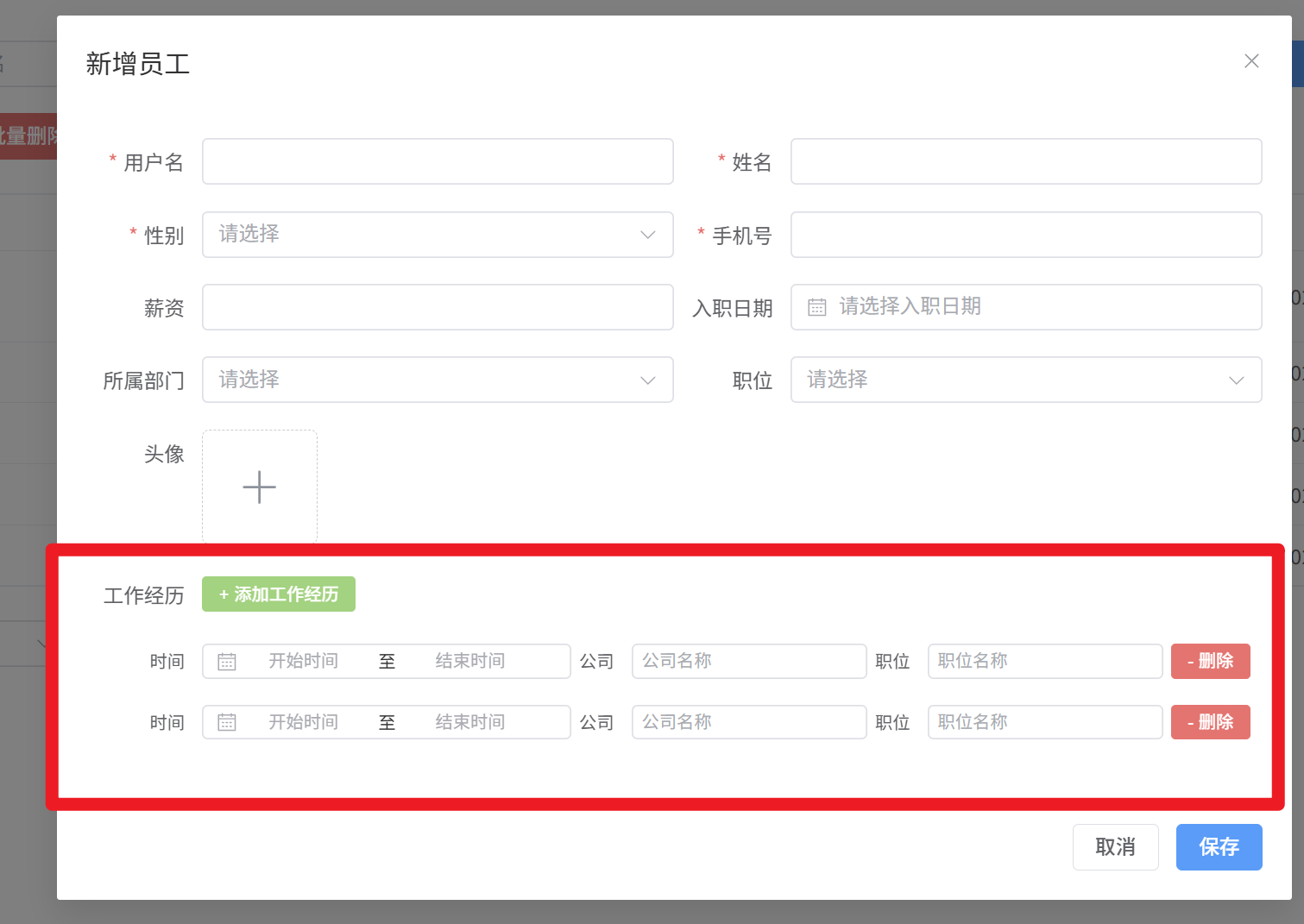Click 职位名称 field in second row
The width and height of the screenshot is (1304, 924).
[1044, 723]
